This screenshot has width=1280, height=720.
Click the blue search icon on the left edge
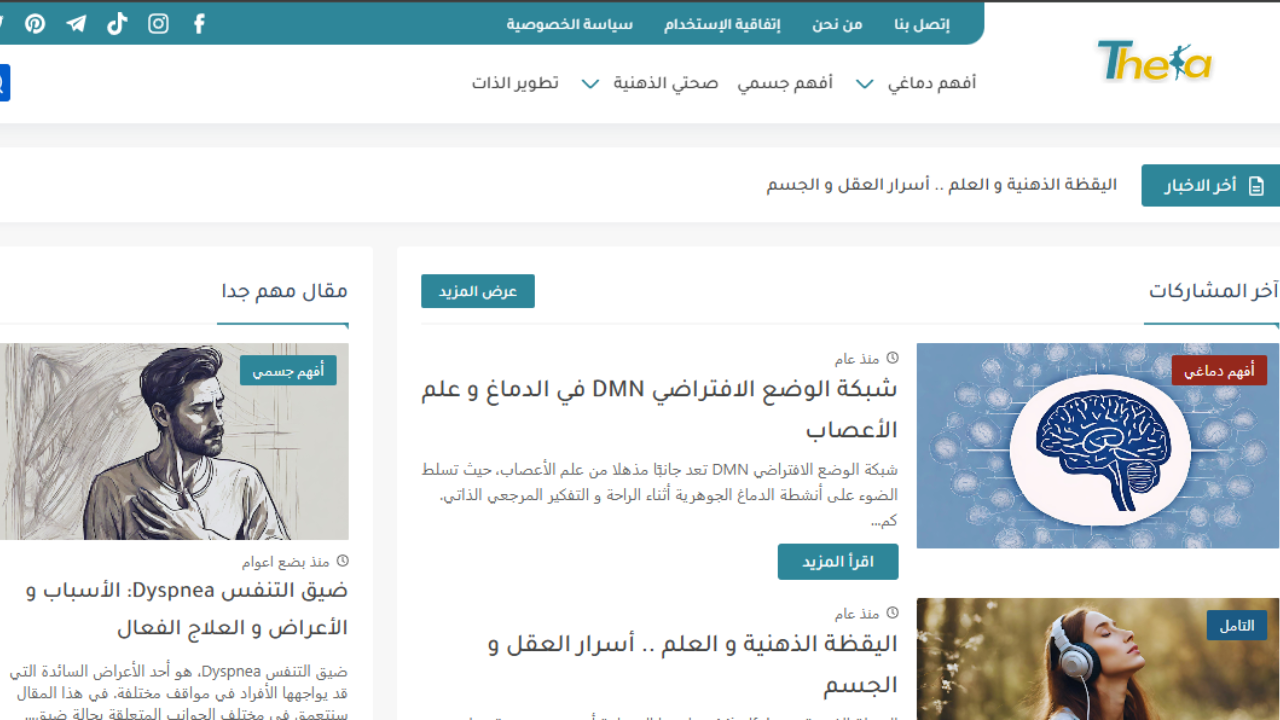point(6,81)
